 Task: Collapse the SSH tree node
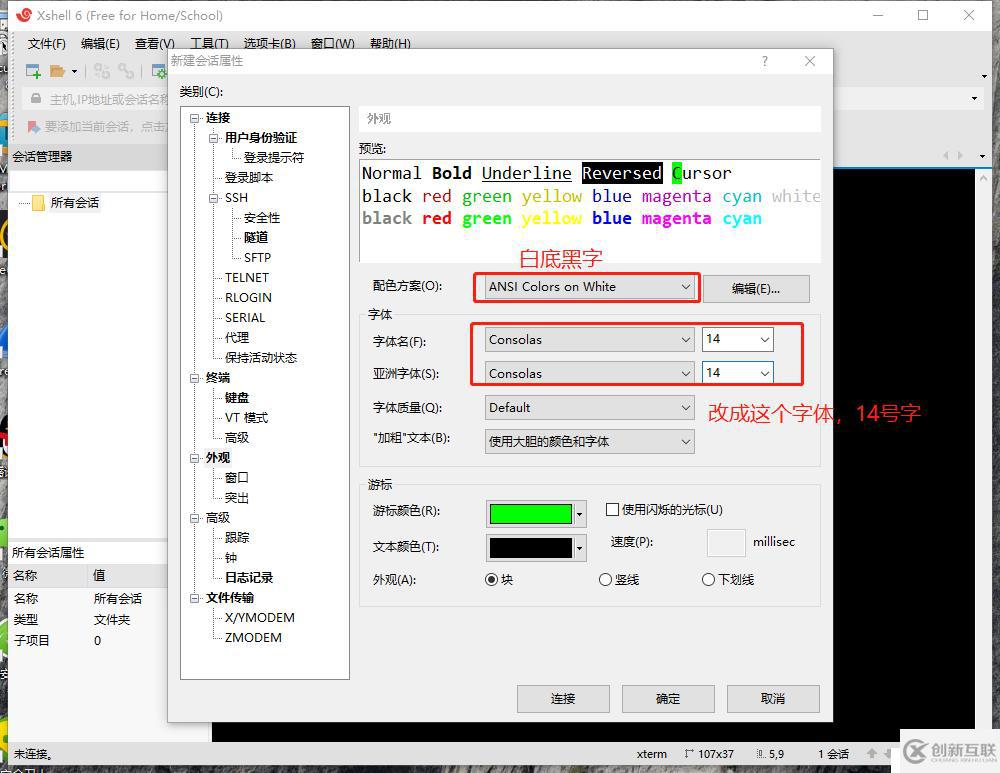coord(214,198)
